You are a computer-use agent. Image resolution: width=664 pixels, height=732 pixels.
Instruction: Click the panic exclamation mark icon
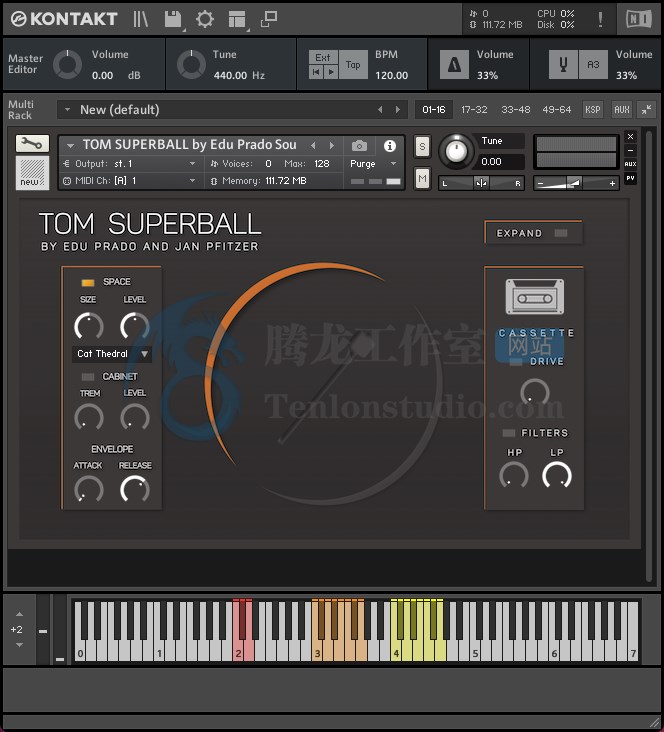[600, 19]
